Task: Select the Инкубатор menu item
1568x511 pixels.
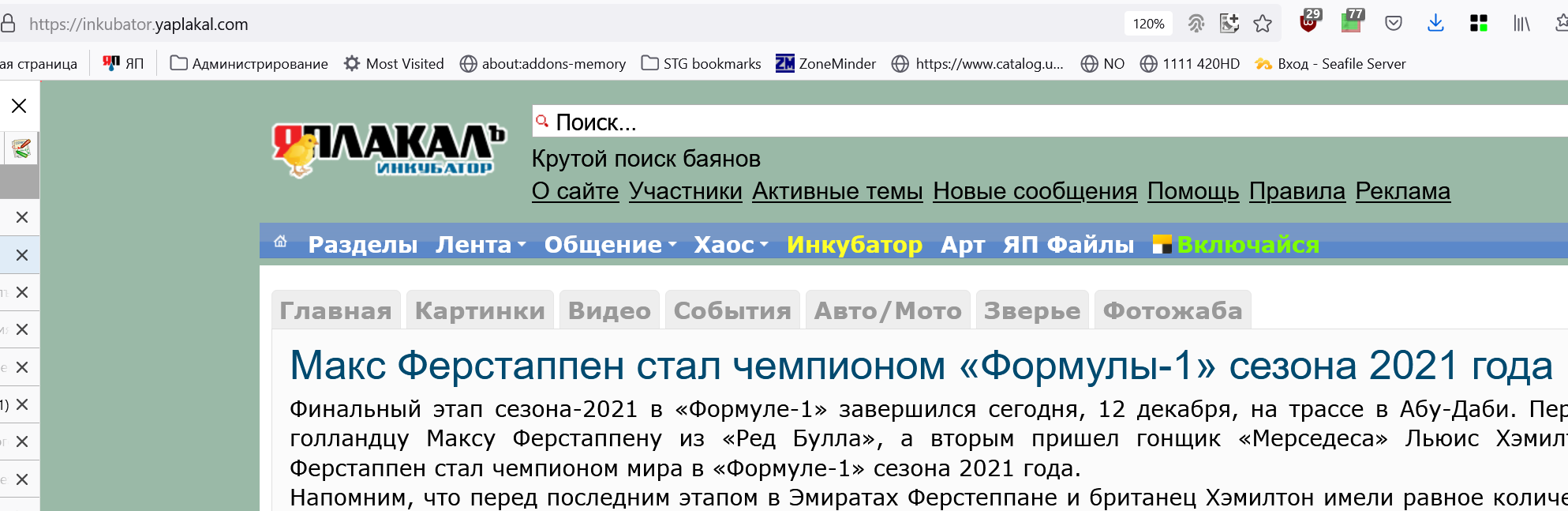Action: tap(855, 245)
